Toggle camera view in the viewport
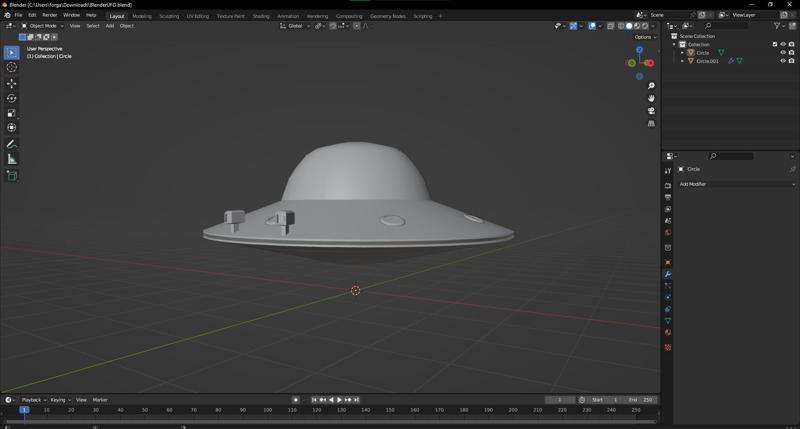Screen dimensions: 800x429 (651, 111)
